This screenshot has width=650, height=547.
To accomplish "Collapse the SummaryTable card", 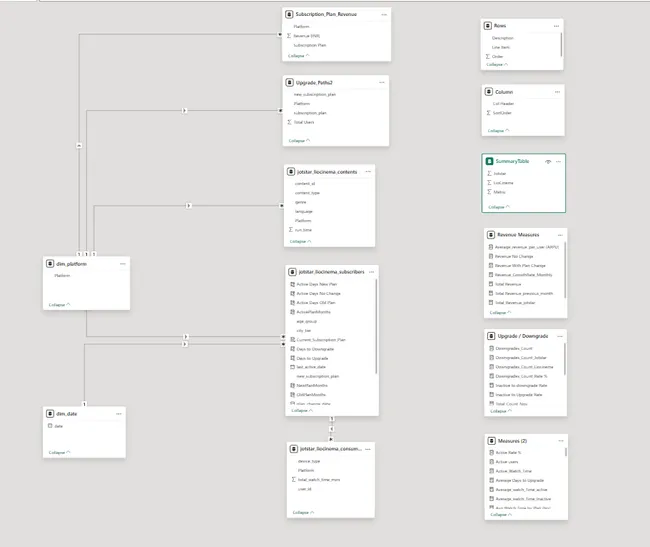I will click(499, 207).
